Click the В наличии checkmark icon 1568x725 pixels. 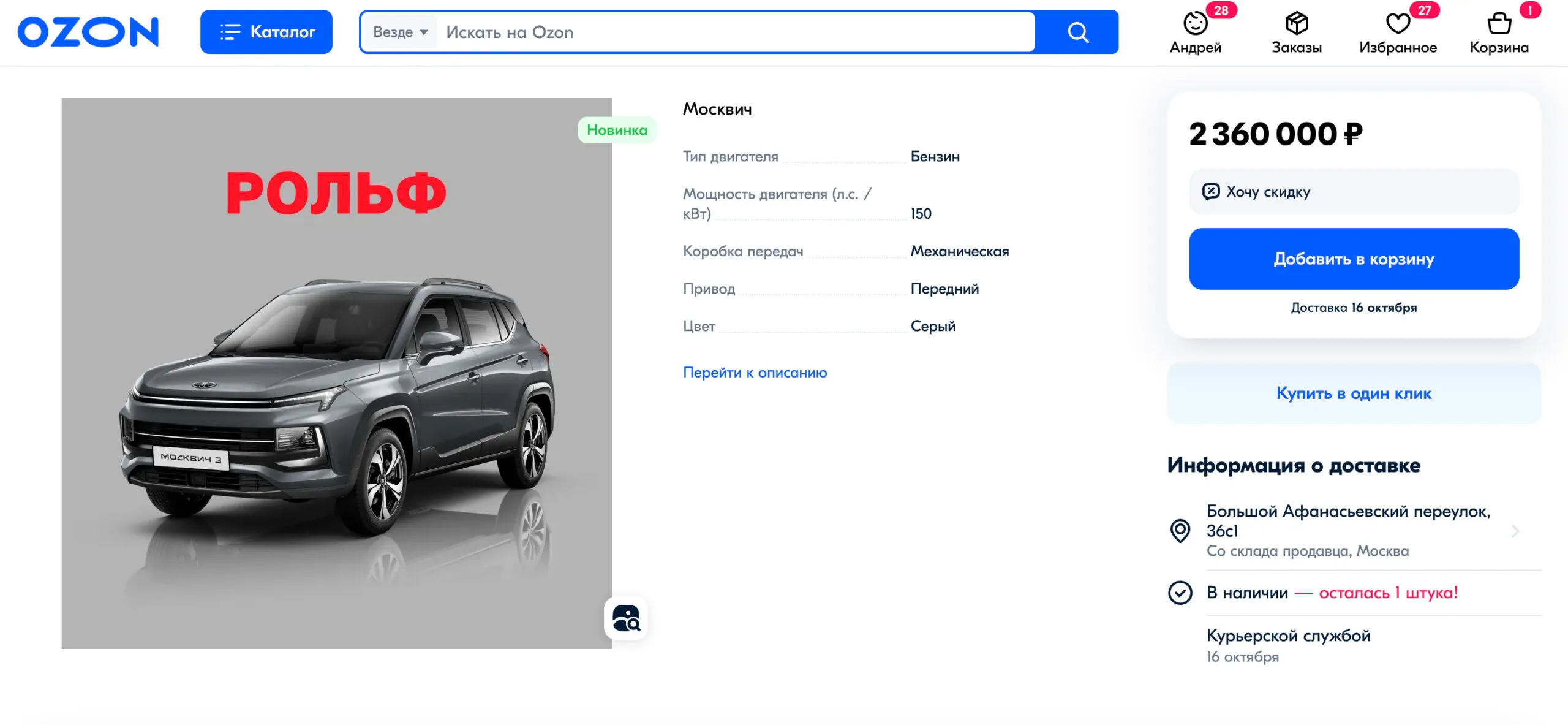point(1180,593)
